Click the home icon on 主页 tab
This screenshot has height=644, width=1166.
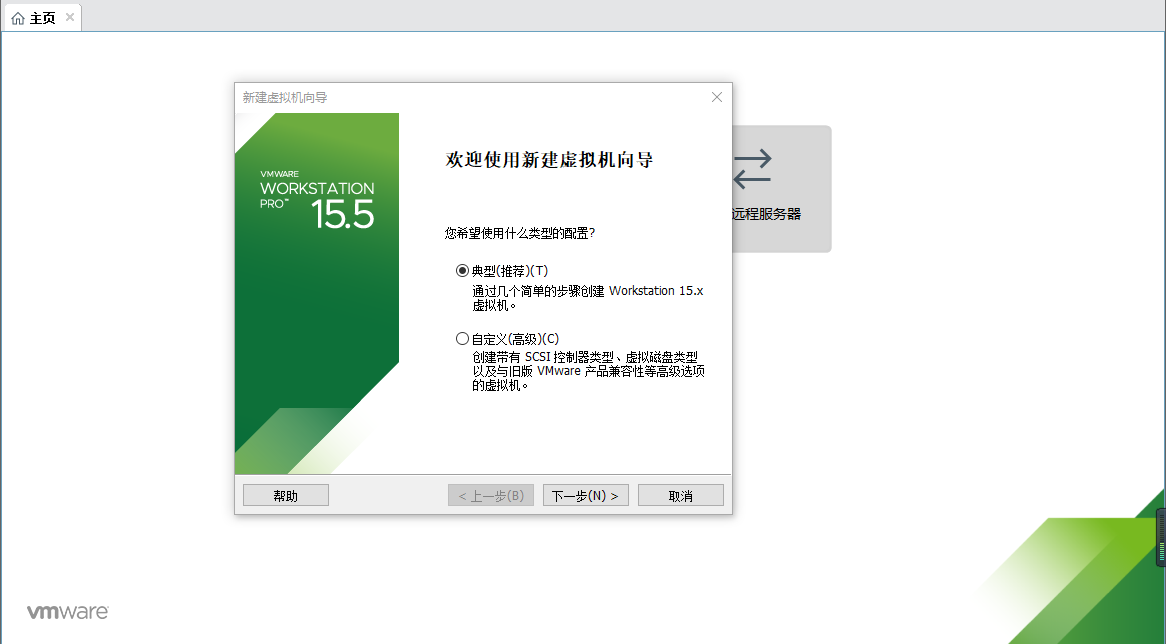pos(18,18)
